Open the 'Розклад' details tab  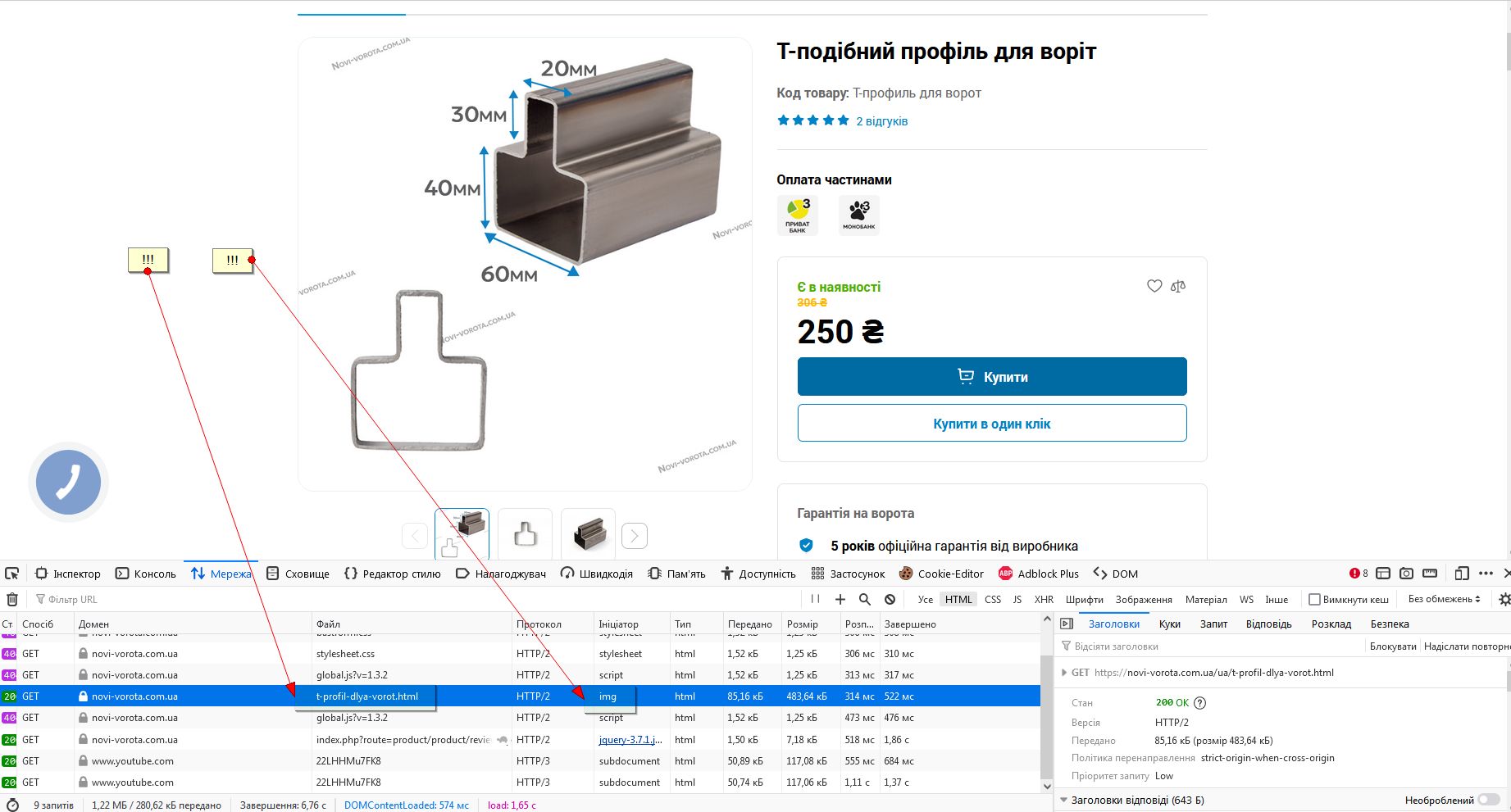(x=1331, y=624)
